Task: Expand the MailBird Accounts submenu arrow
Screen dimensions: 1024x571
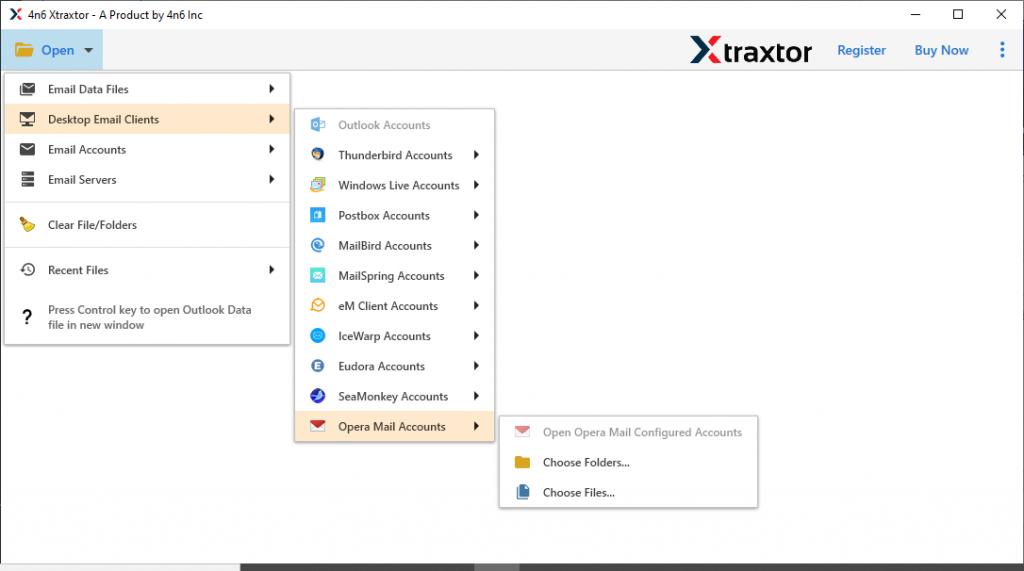Action: click(476, 245)
